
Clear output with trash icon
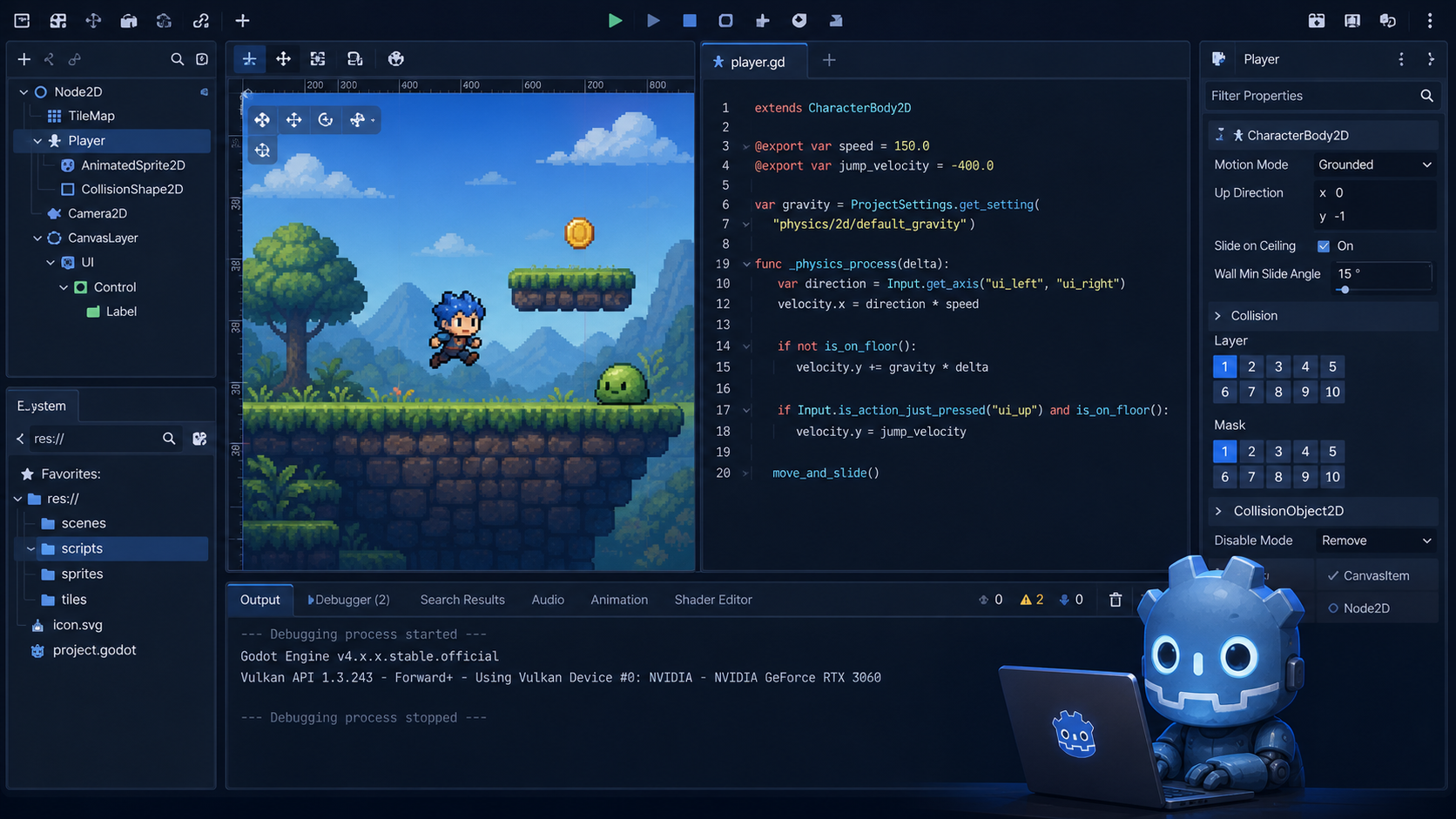click(1116, 600)
